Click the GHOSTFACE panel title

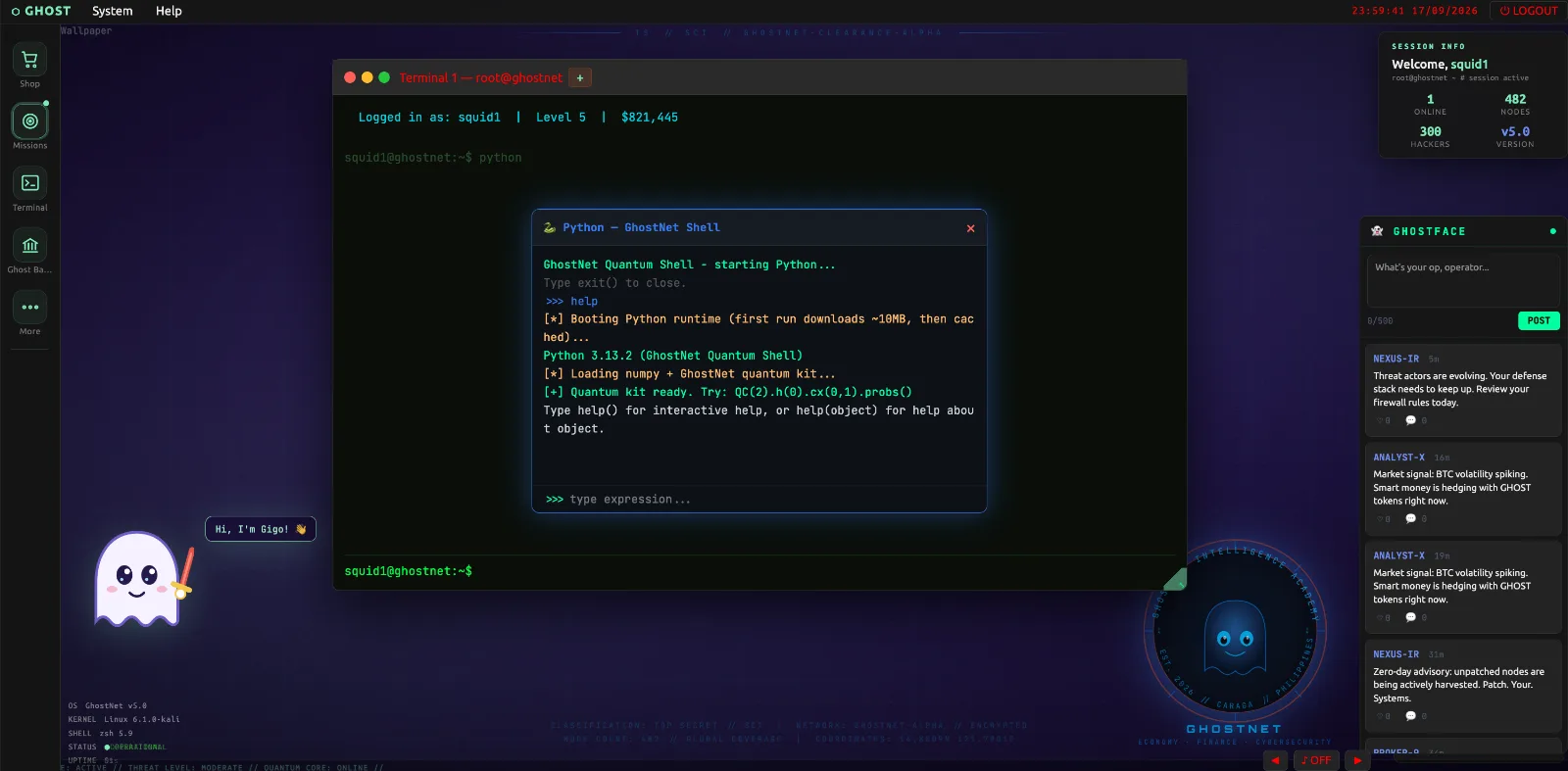coord(1429,231)
